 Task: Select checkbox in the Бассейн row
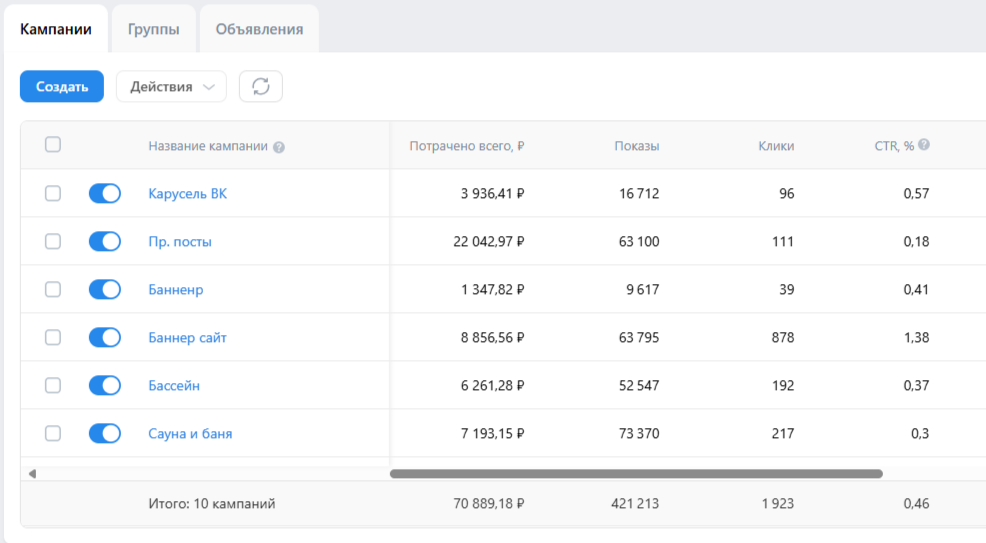click(53, 385)
